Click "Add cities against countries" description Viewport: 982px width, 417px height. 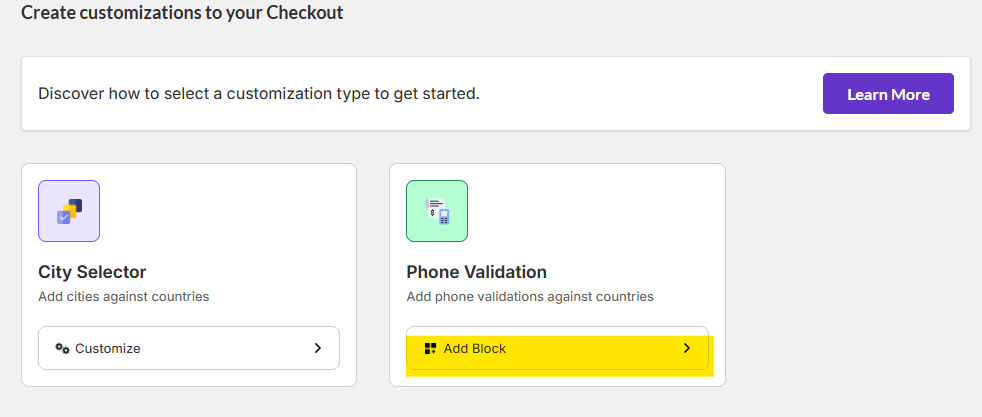(124, 296)
